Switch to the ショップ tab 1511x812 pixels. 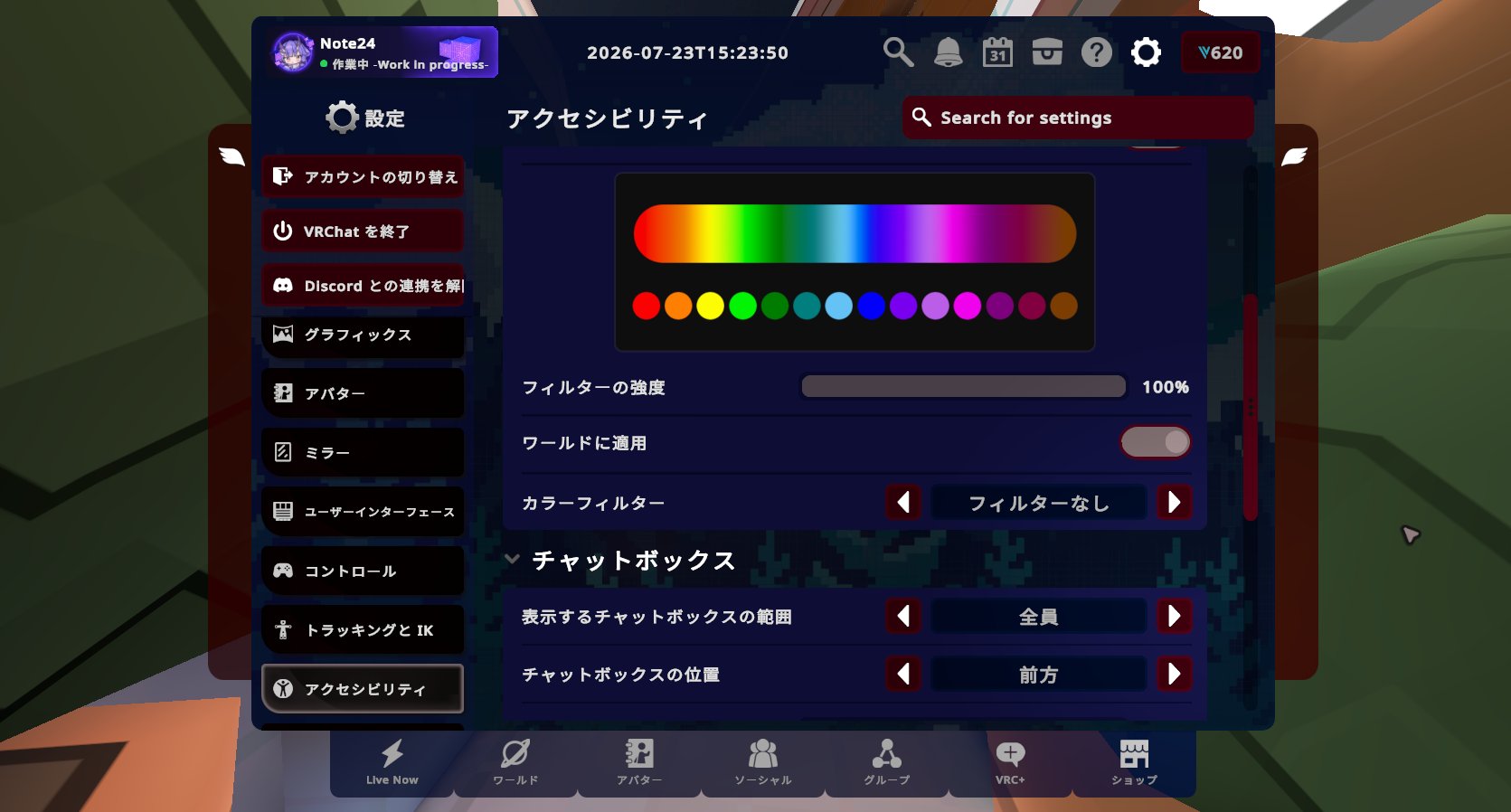[x=1134, y=762]
